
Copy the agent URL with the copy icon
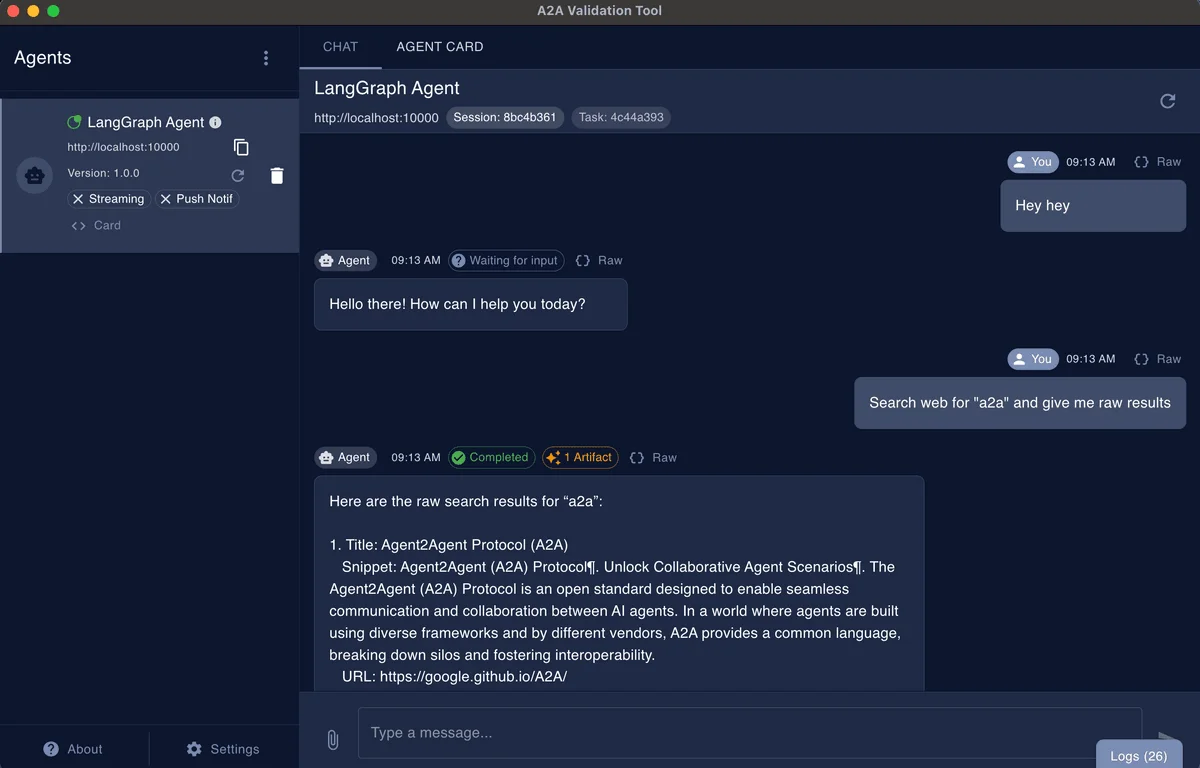(x=241, y=146)
